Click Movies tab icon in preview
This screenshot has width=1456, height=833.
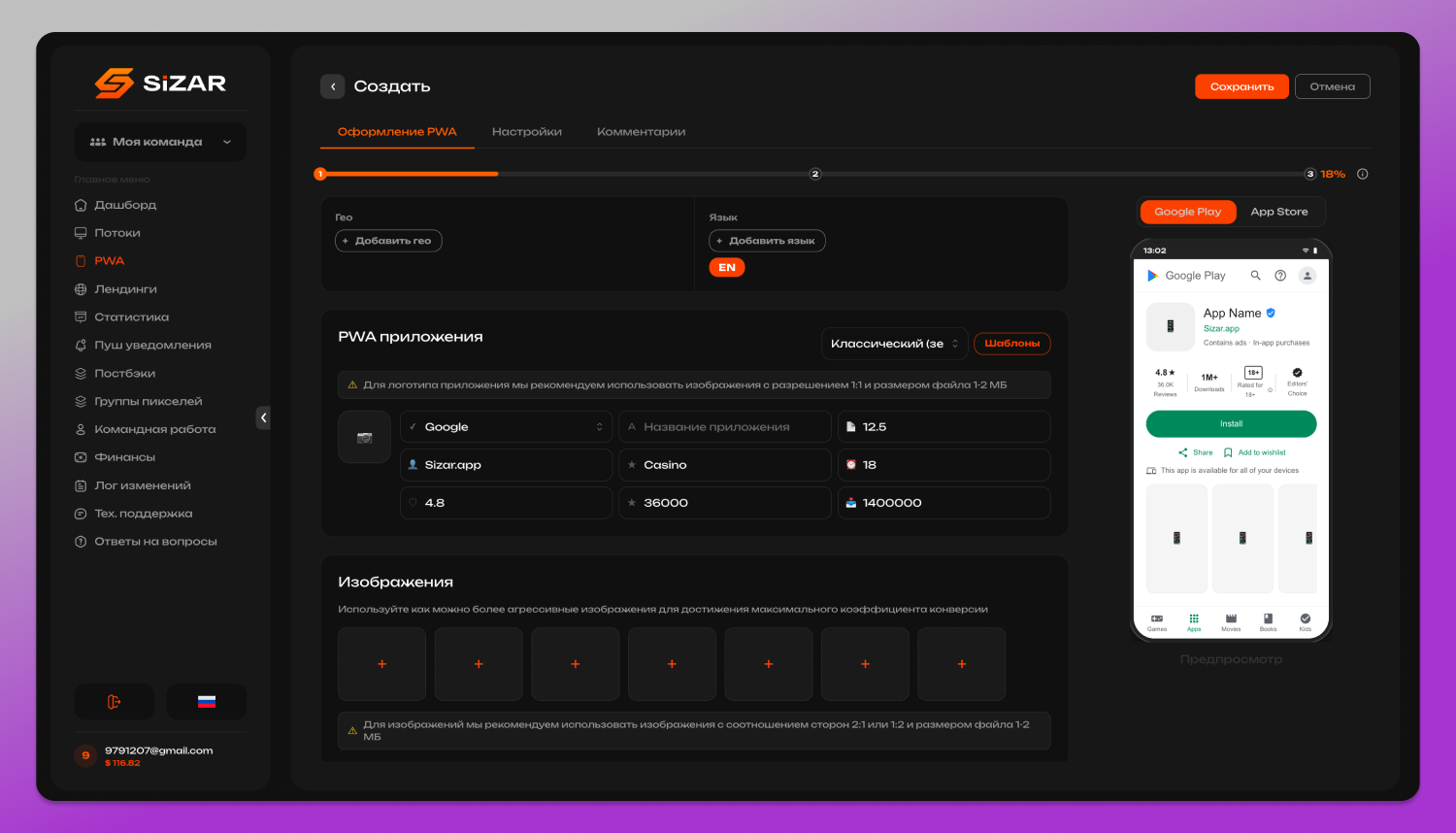[x=1231, y=622]
